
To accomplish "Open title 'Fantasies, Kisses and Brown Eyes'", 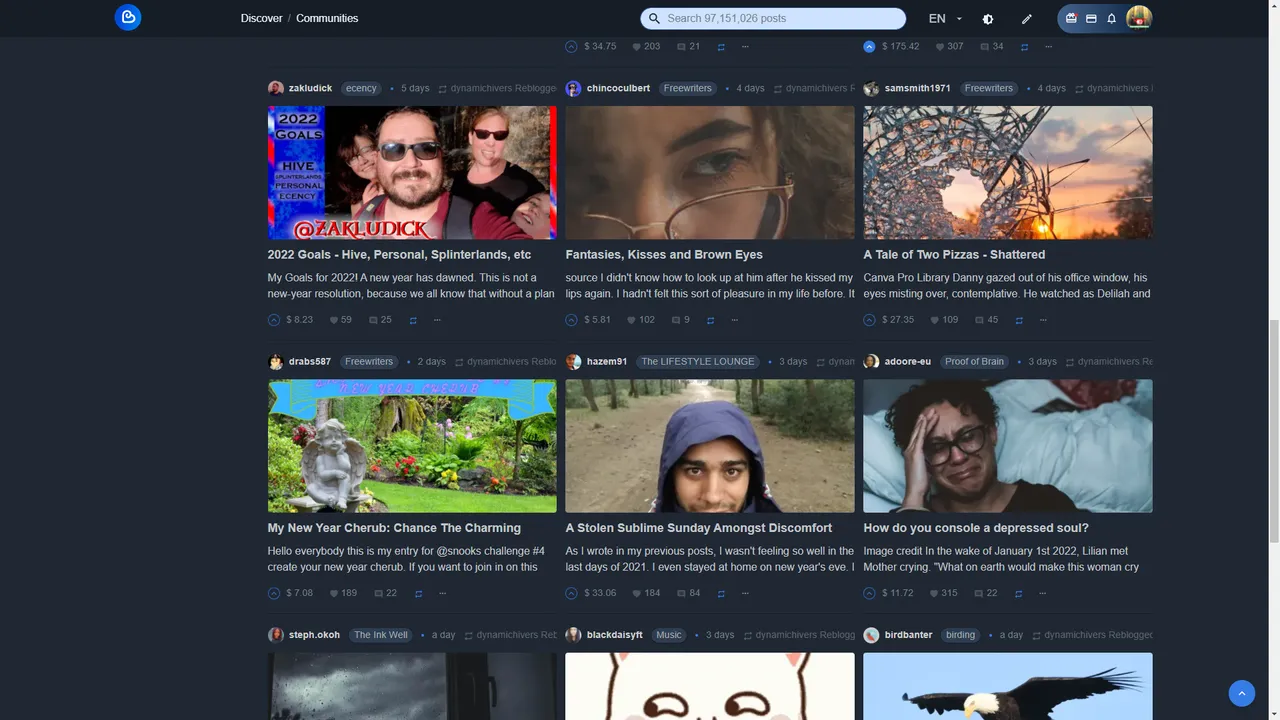I will [664, 255].
